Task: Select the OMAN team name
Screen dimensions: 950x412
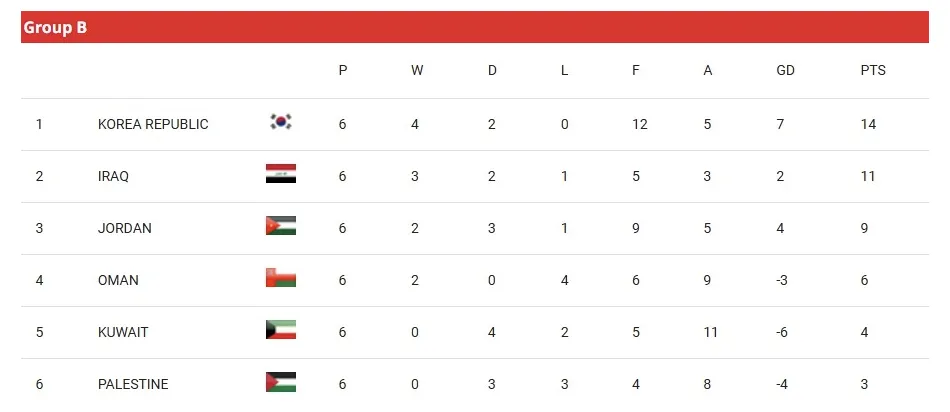Action: click(118, 280)
